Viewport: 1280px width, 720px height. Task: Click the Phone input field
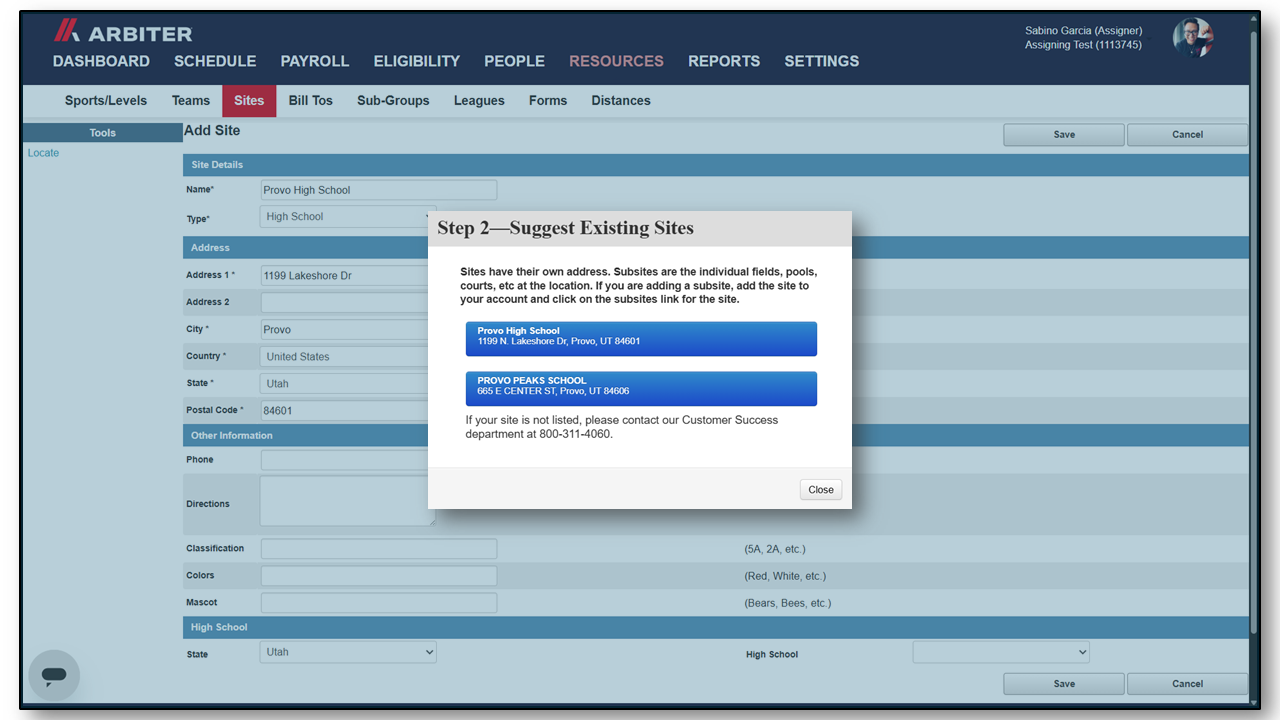[345, 460]
